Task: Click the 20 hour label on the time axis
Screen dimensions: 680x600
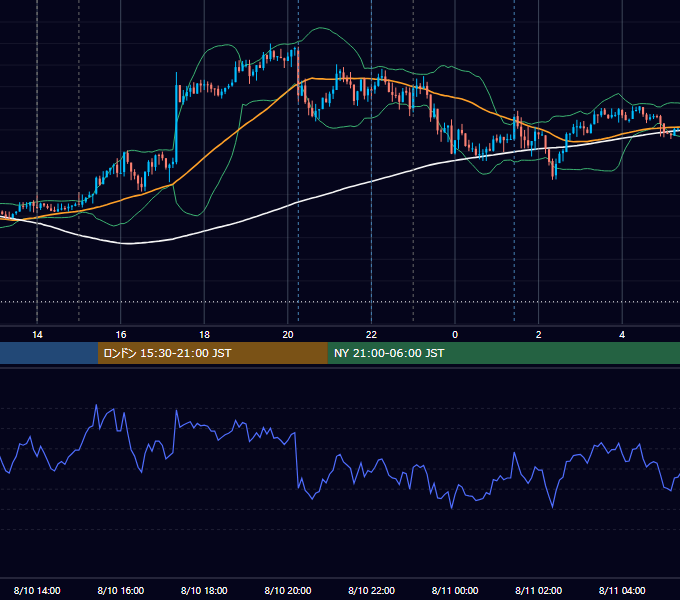Action: pos(288,335)
